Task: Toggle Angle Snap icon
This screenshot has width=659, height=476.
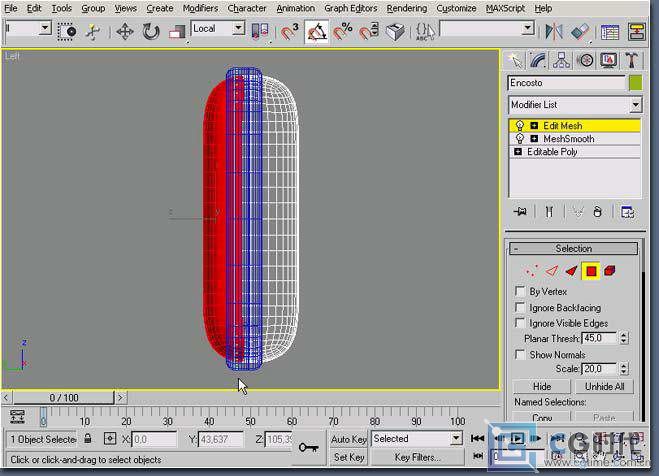Action: click(x=316, y=32)
